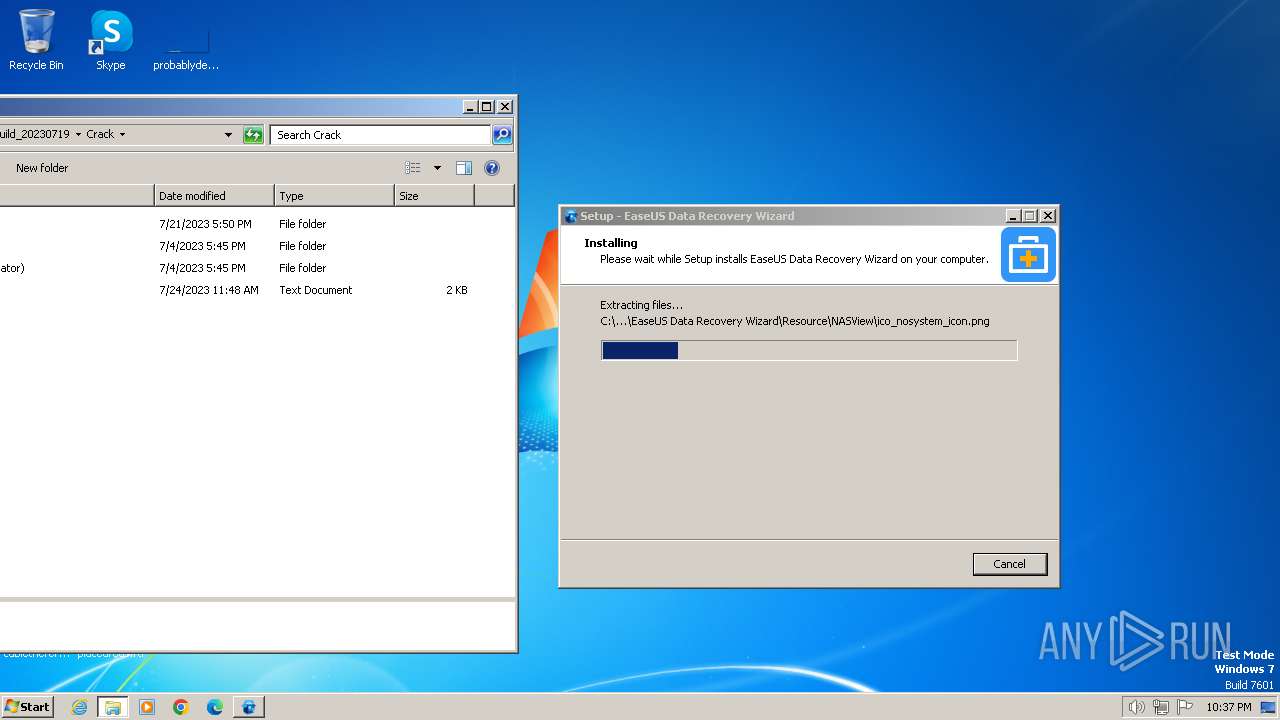Launch Microsoft Edge from the taskbar
Screen dimensions: 1280x720
point(215,707)
